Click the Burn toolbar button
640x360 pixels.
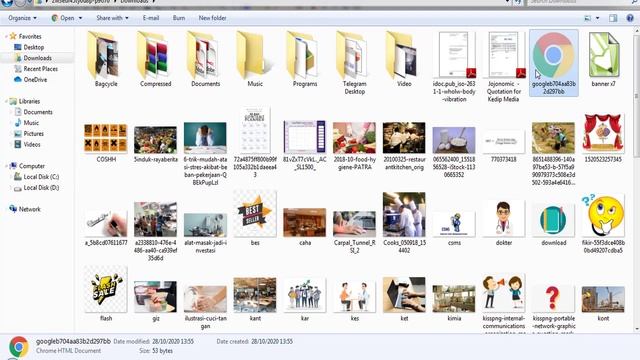(x=179, y=18)
